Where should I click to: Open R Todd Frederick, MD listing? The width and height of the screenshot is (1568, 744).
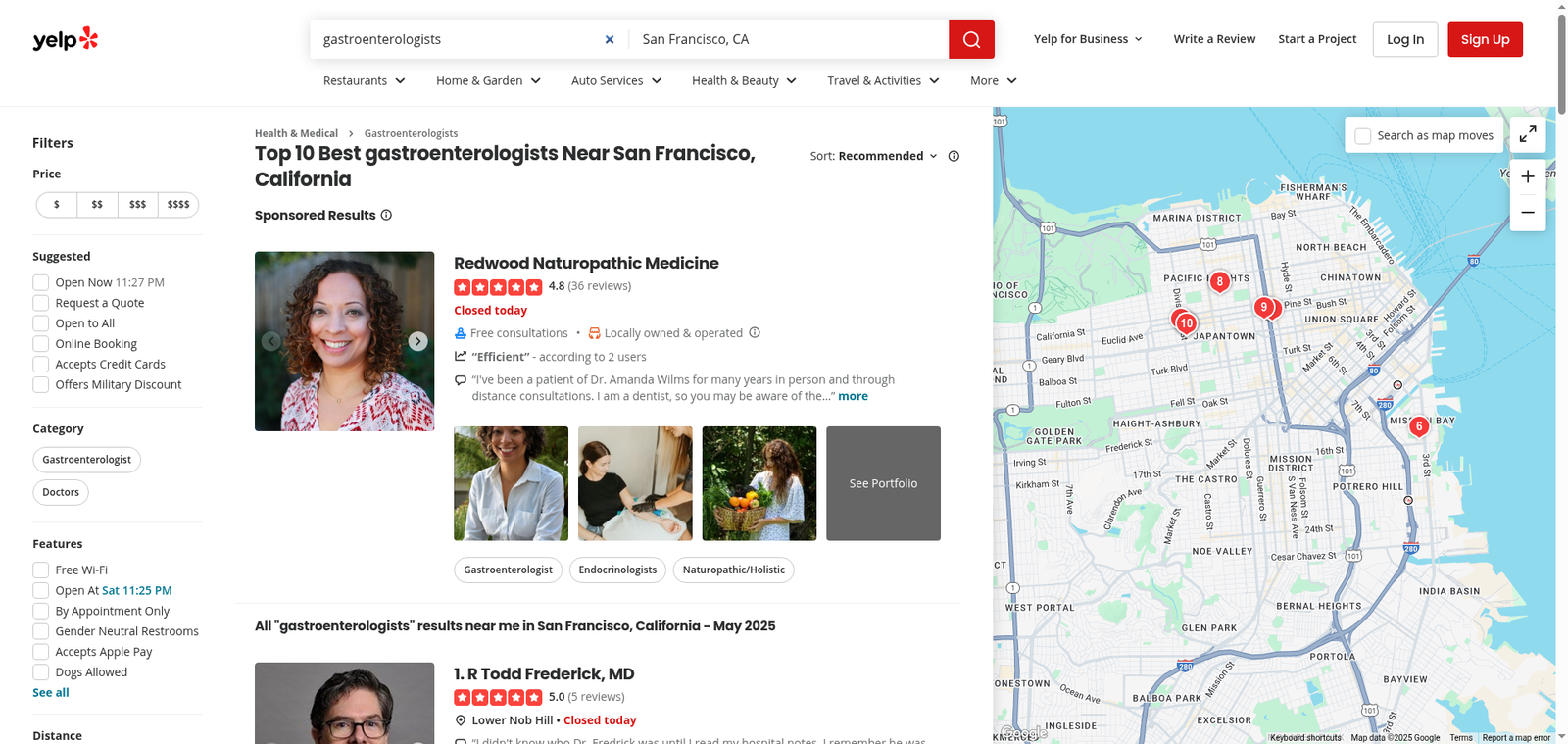pyautogui.click(x=544, y=673)
